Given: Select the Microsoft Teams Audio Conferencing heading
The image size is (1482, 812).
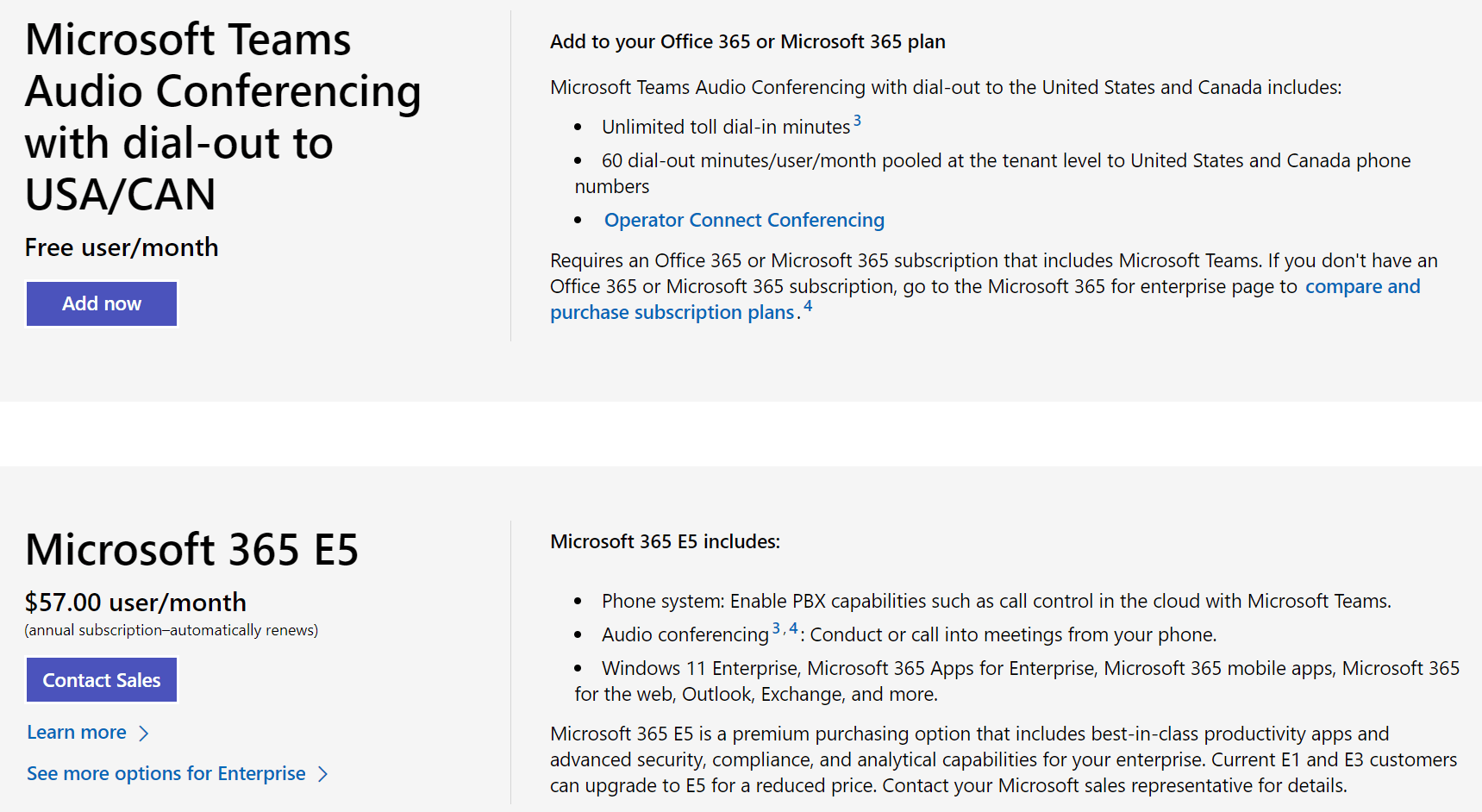Looking at the screenshot, I should pyautogui.click(x=222, y=116).
